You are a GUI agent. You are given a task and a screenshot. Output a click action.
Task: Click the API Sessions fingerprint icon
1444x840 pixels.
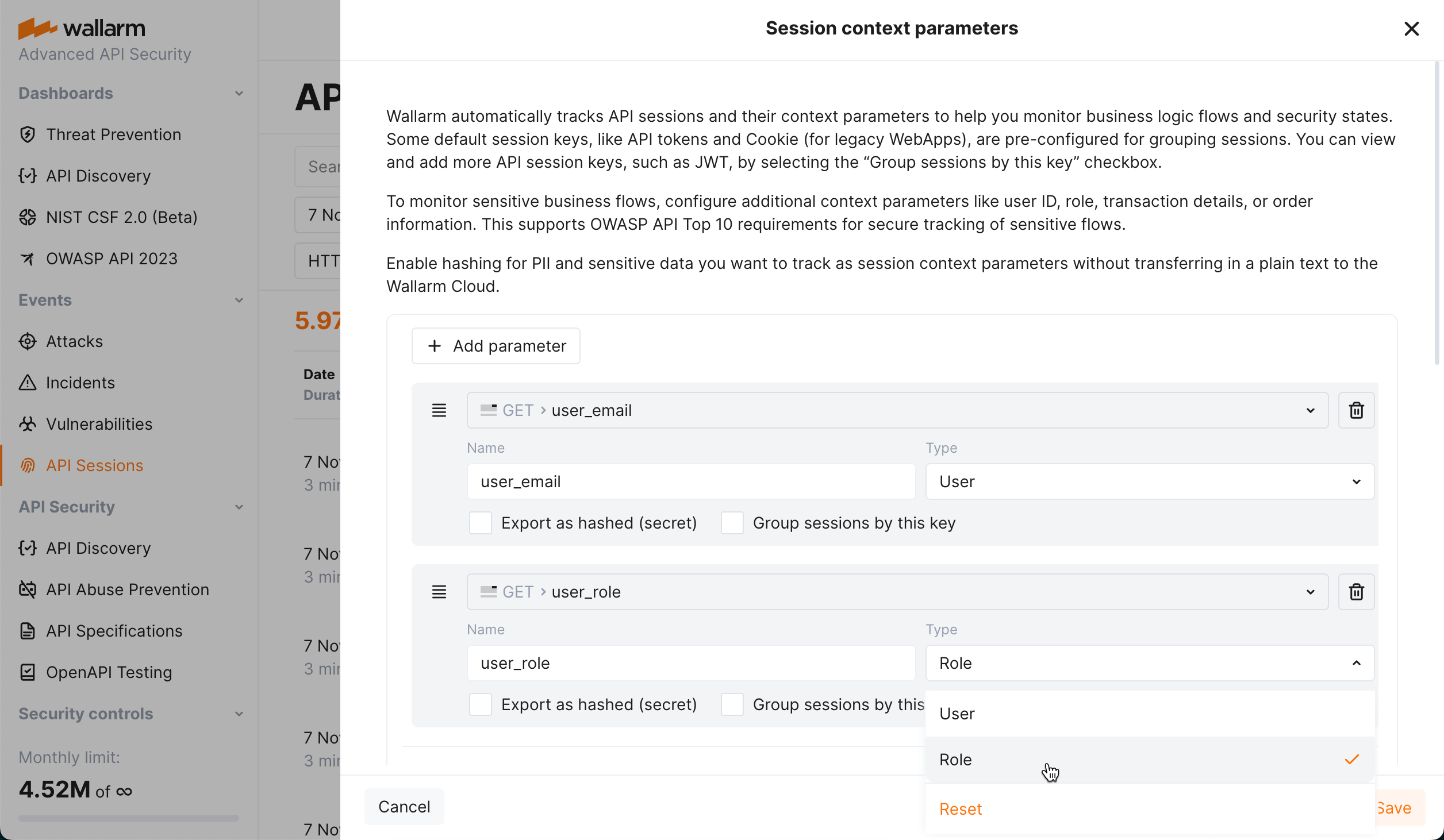point(28,465)
